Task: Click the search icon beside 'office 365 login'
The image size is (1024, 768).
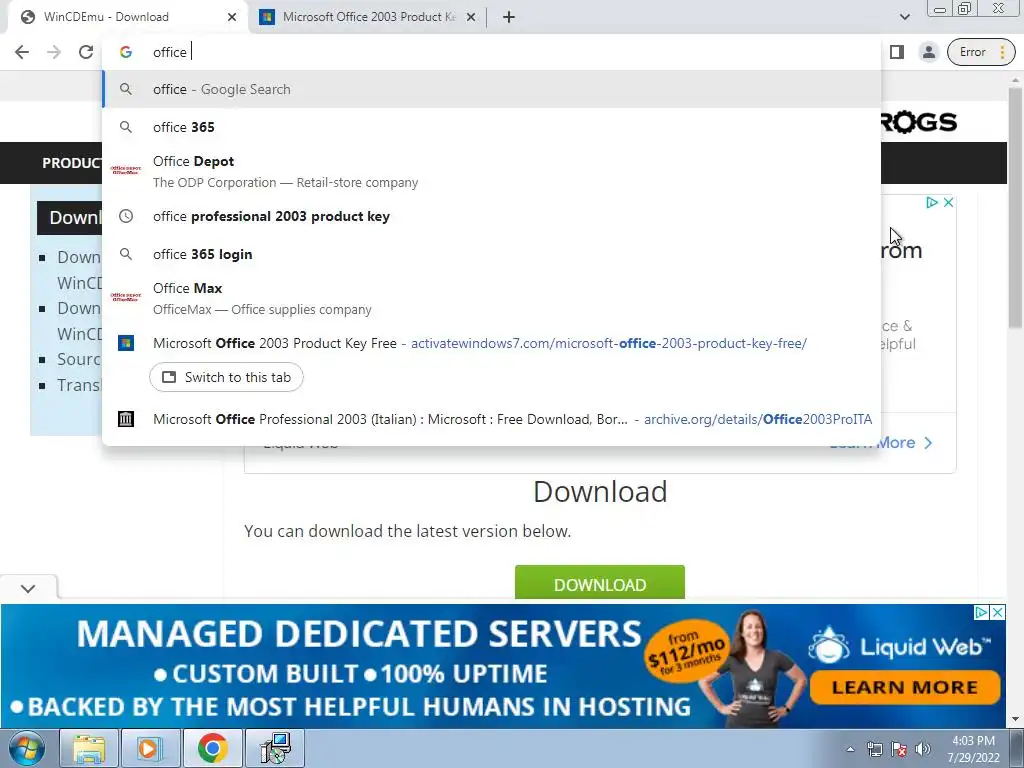Action: (126, 254)
